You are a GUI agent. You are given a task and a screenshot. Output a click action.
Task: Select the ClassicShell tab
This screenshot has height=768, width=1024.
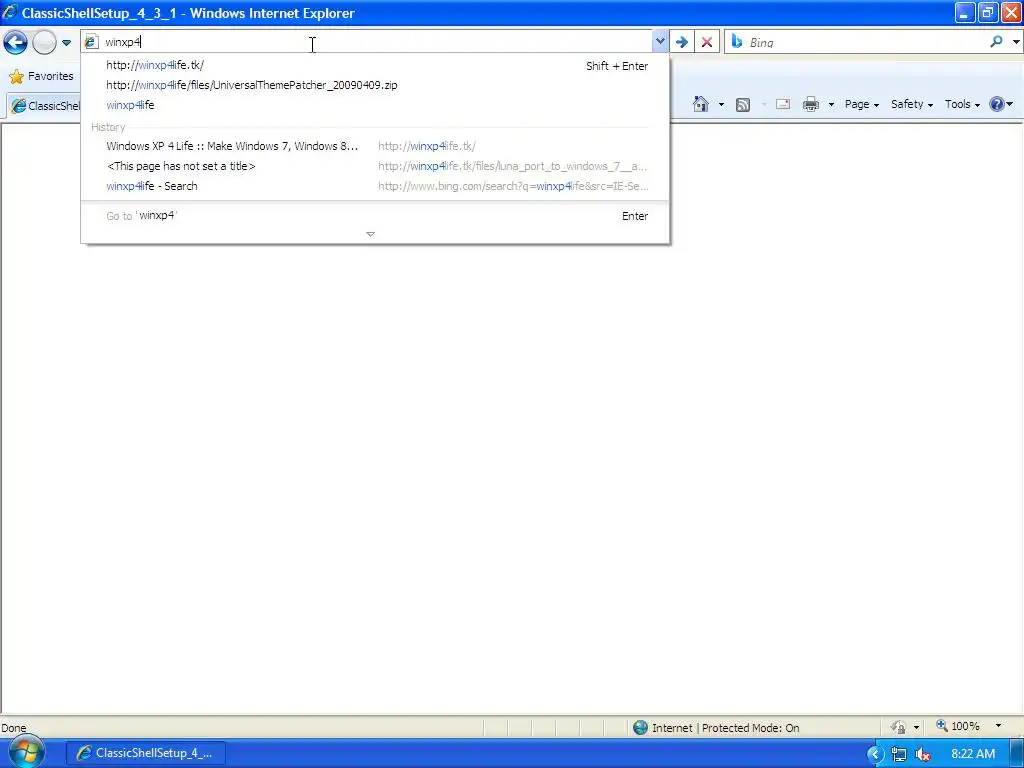tap(44, 106)
